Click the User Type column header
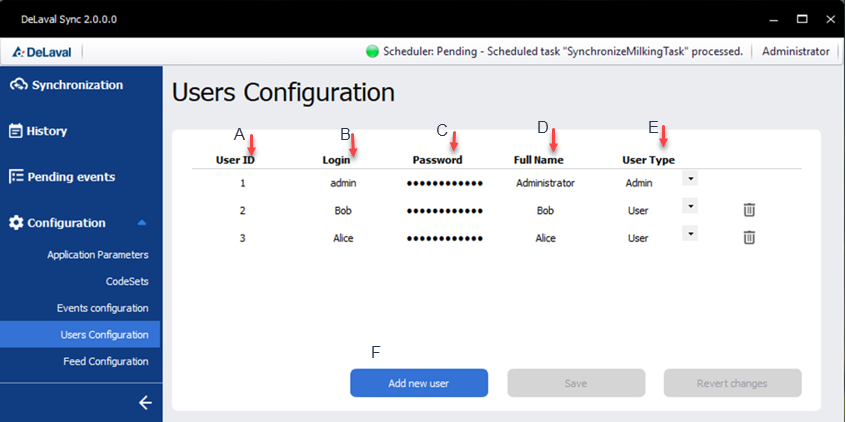The height and width of the screenshot is (422, 846). tap(649, 160)
